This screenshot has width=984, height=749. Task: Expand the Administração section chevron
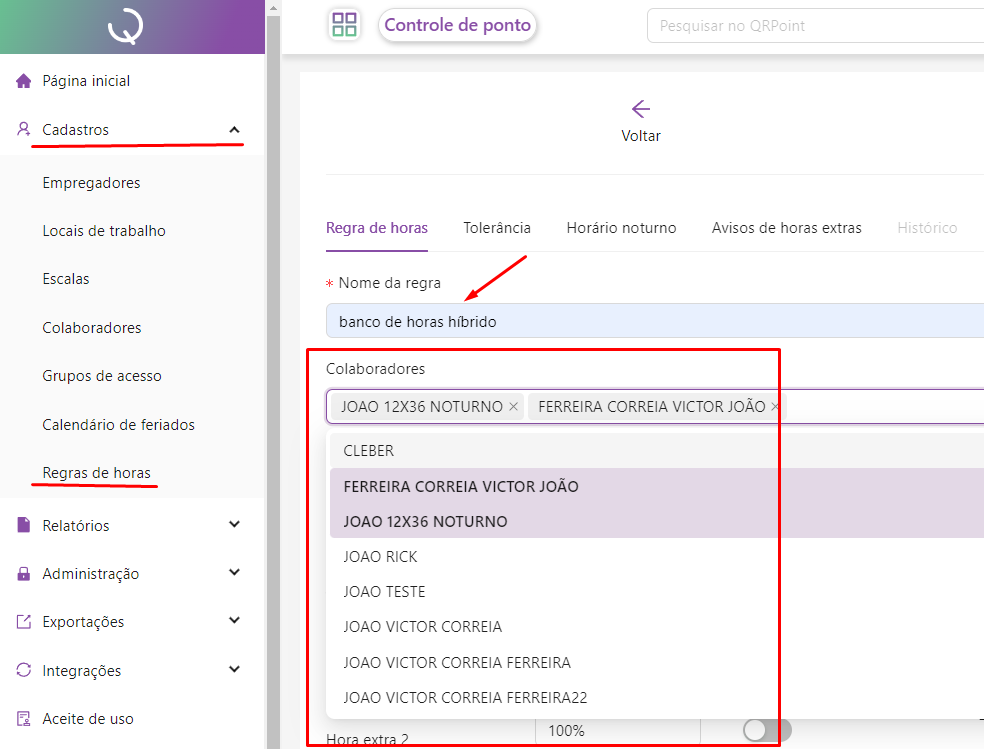[x=234, y=573]
